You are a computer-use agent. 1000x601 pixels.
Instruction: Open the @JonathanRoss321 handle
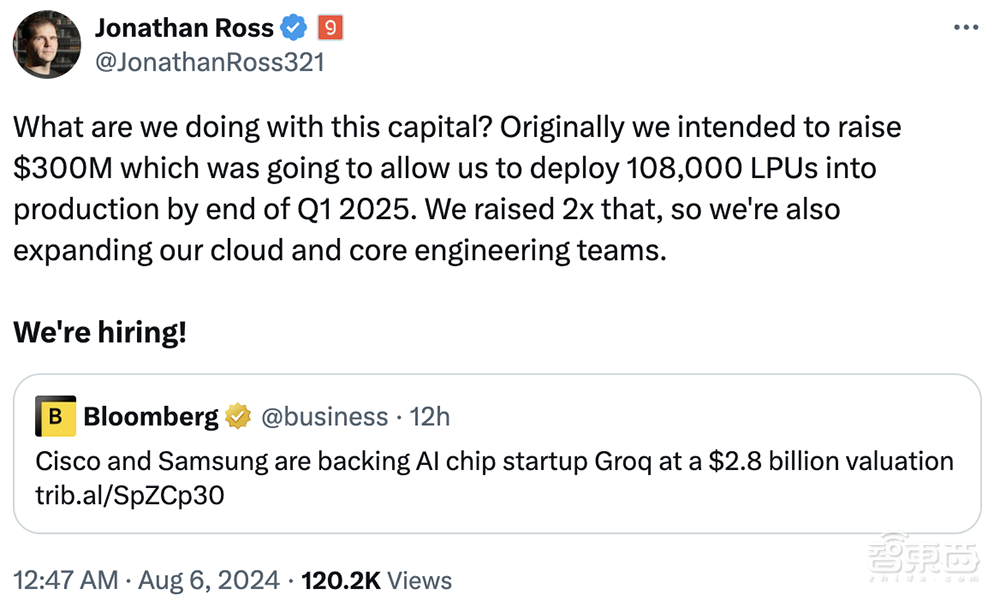coord(209,62)
